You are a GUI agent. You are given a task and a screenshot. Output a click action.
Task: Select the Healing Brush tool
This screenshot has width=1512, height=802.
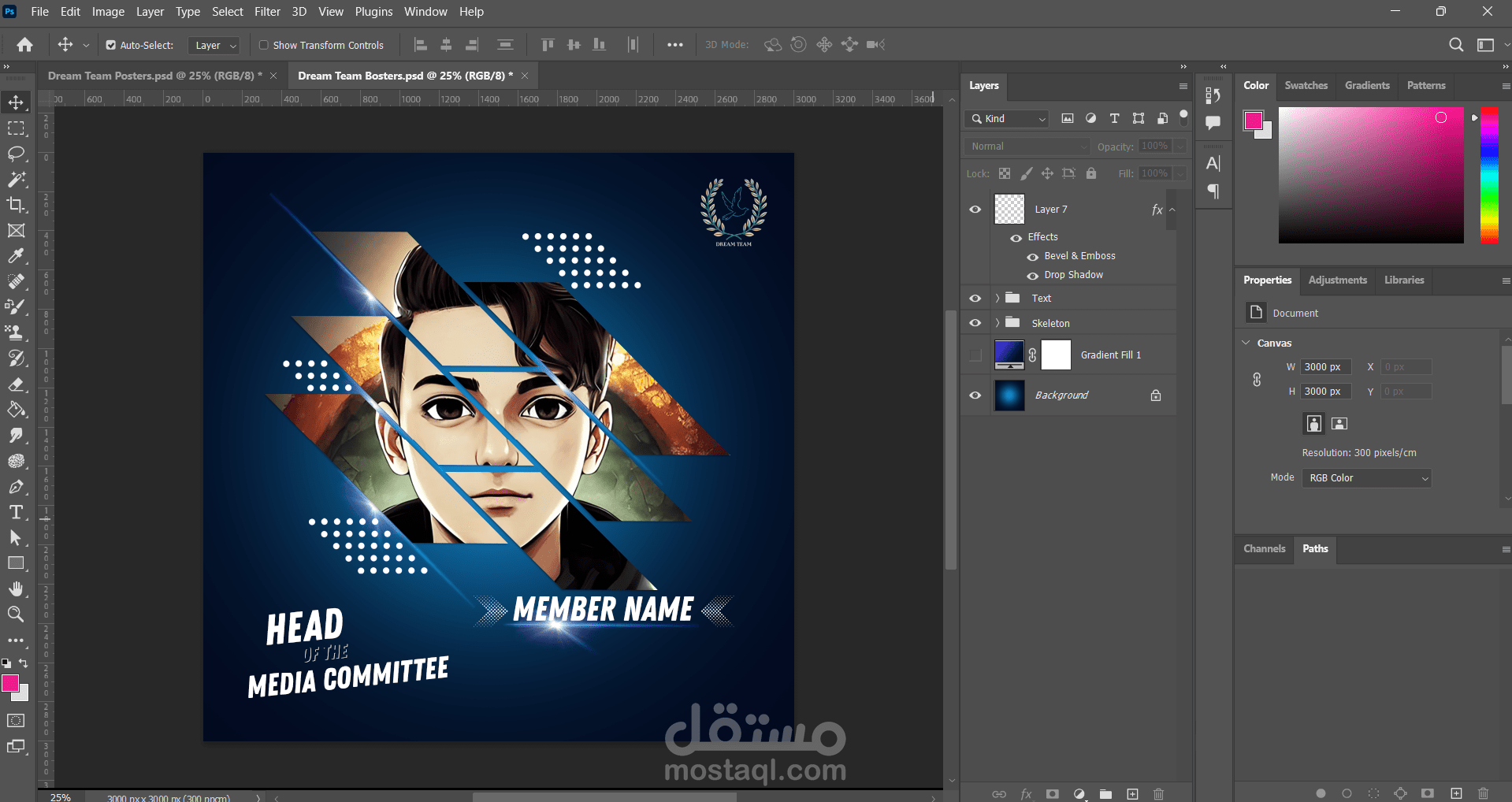tap(16, 281)
